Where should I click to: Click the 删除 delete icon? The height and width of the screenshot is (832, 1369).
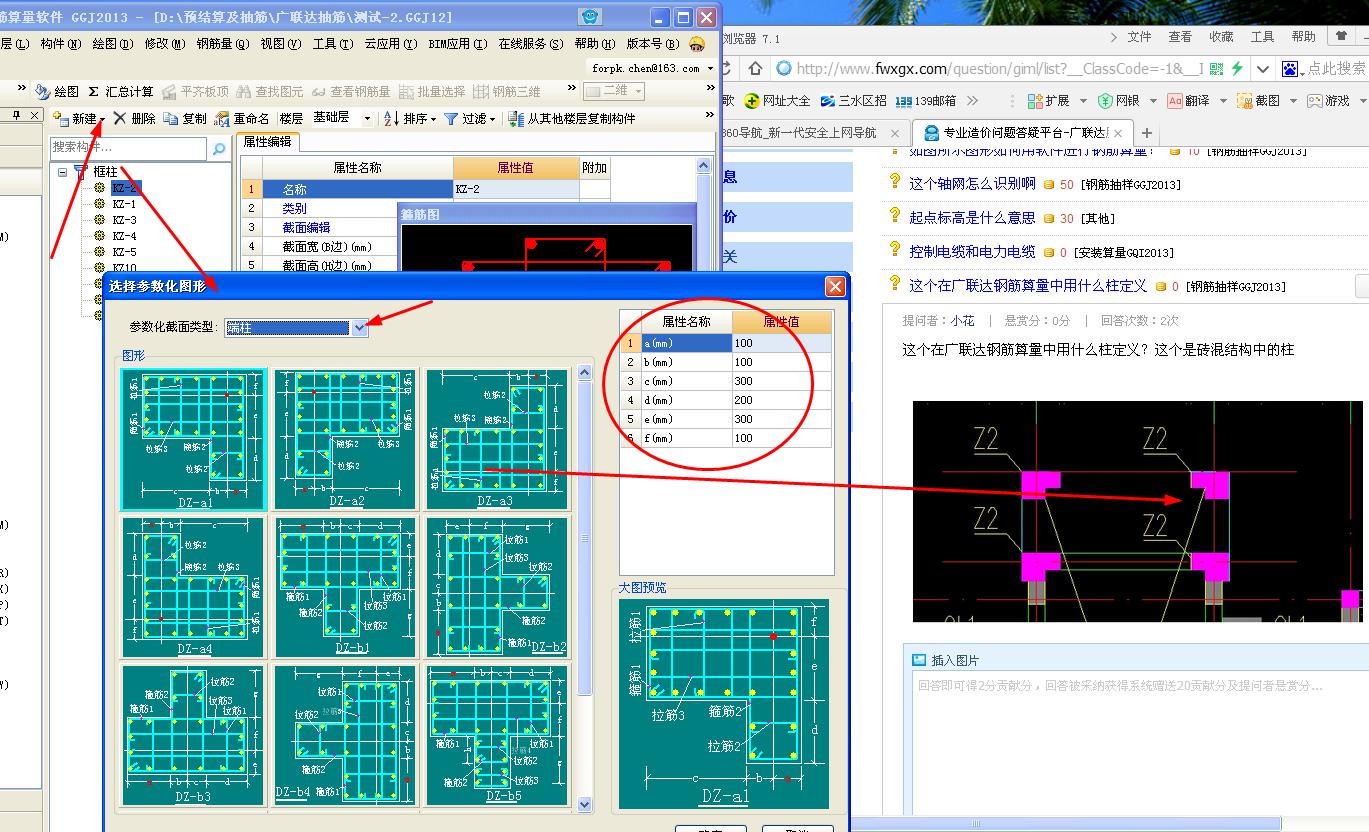tap(121, 118)
